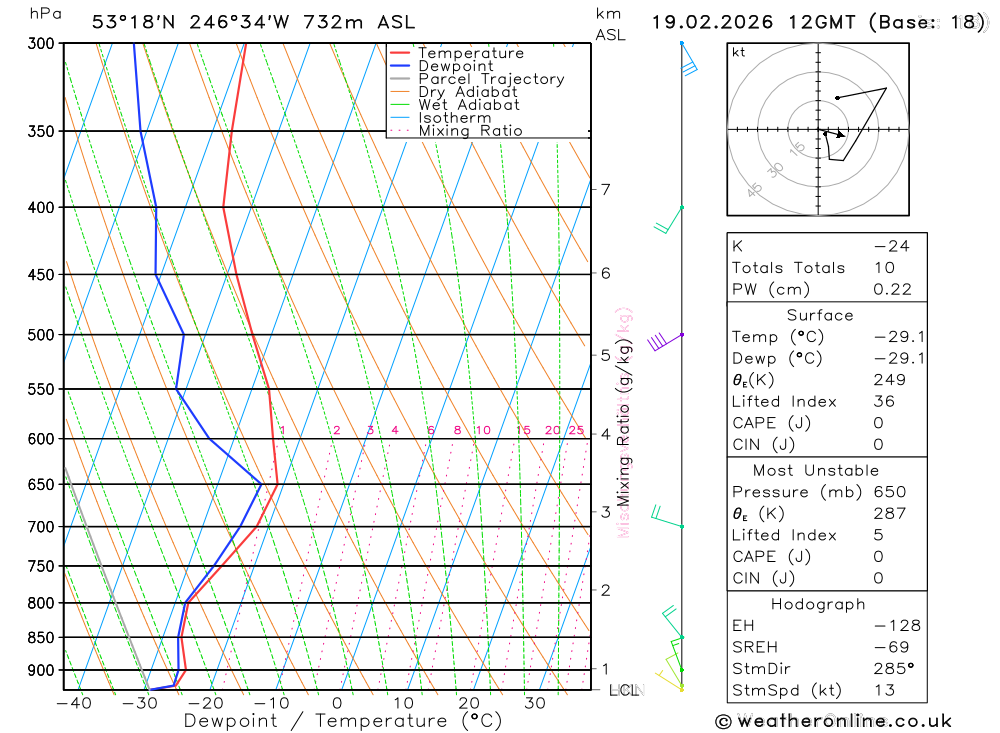Click the 850 hPa pressure label
The image size is (1000, 733).
(x=41, y=637)
